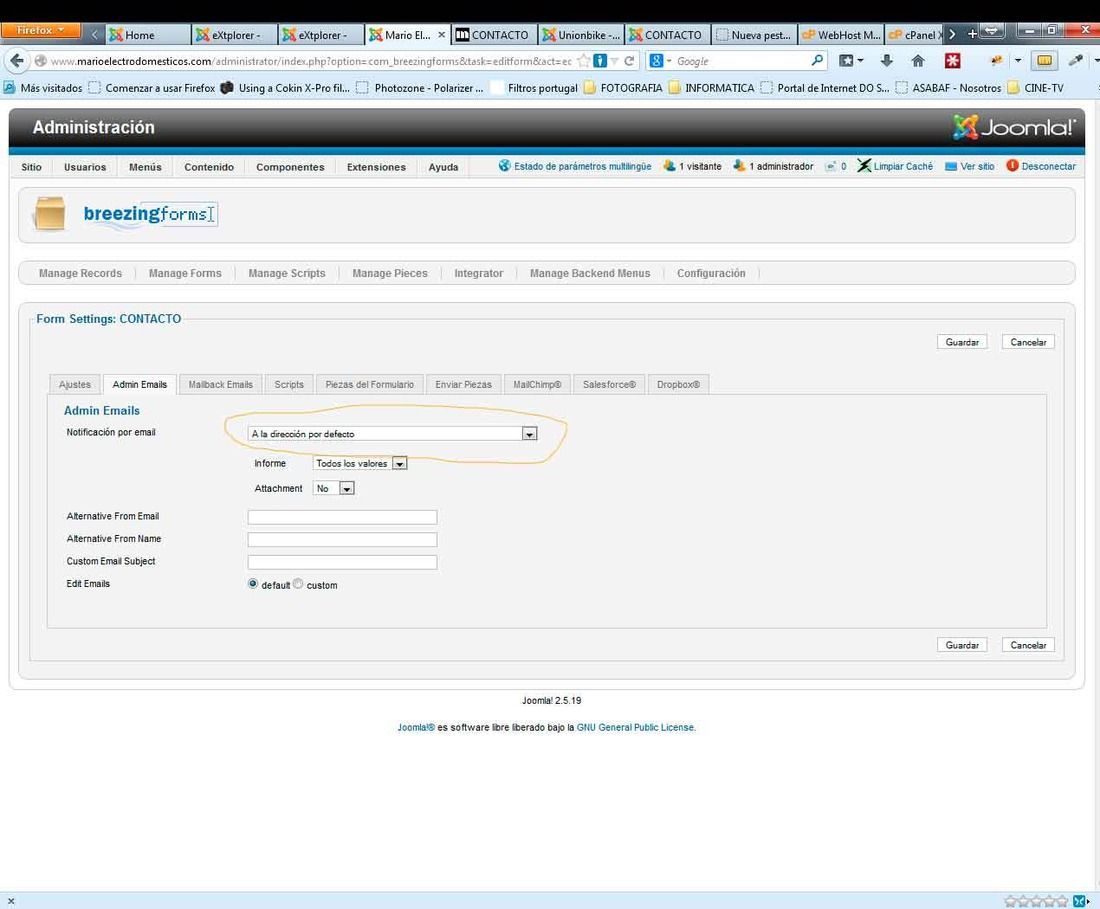Image resolution: width=1100 pixels, height=909 pixels.
Task: Open the Attachment No dropdown
Action: (347, 488)
